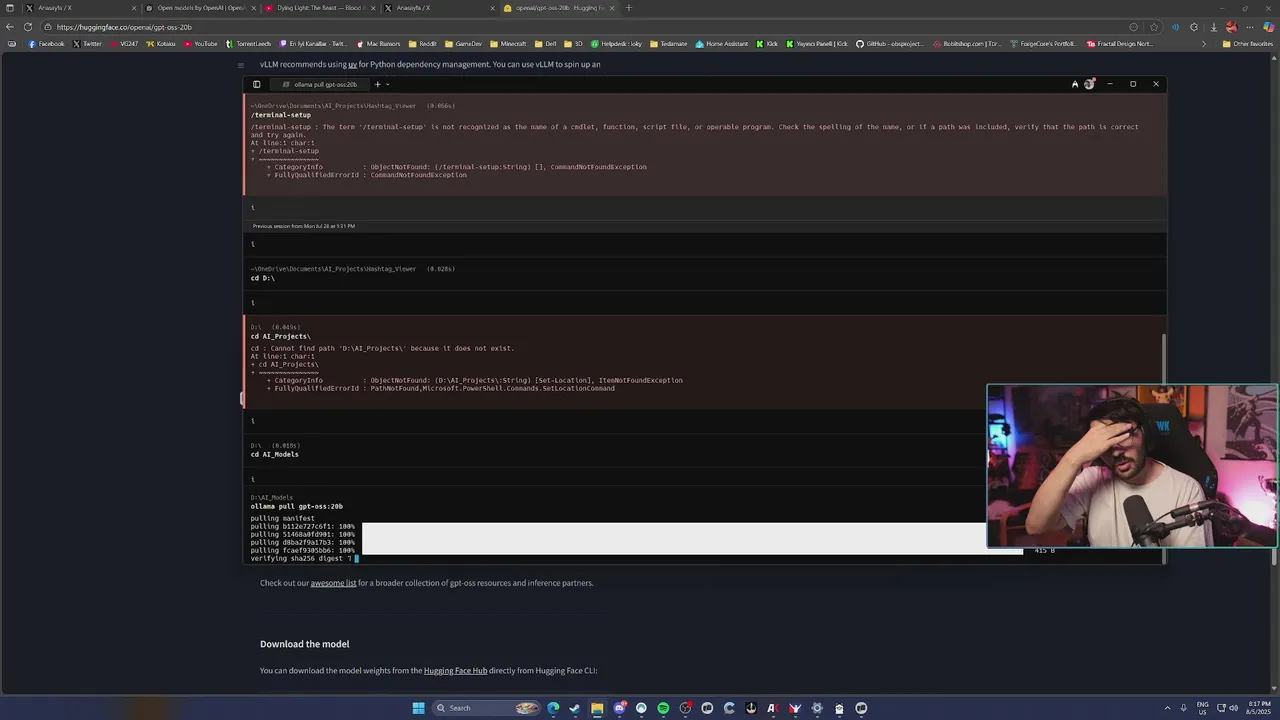Open the YouTube bookmark
Viewport: 1280px width, 720px height.
pyautogui.click(x=200, y=44)
